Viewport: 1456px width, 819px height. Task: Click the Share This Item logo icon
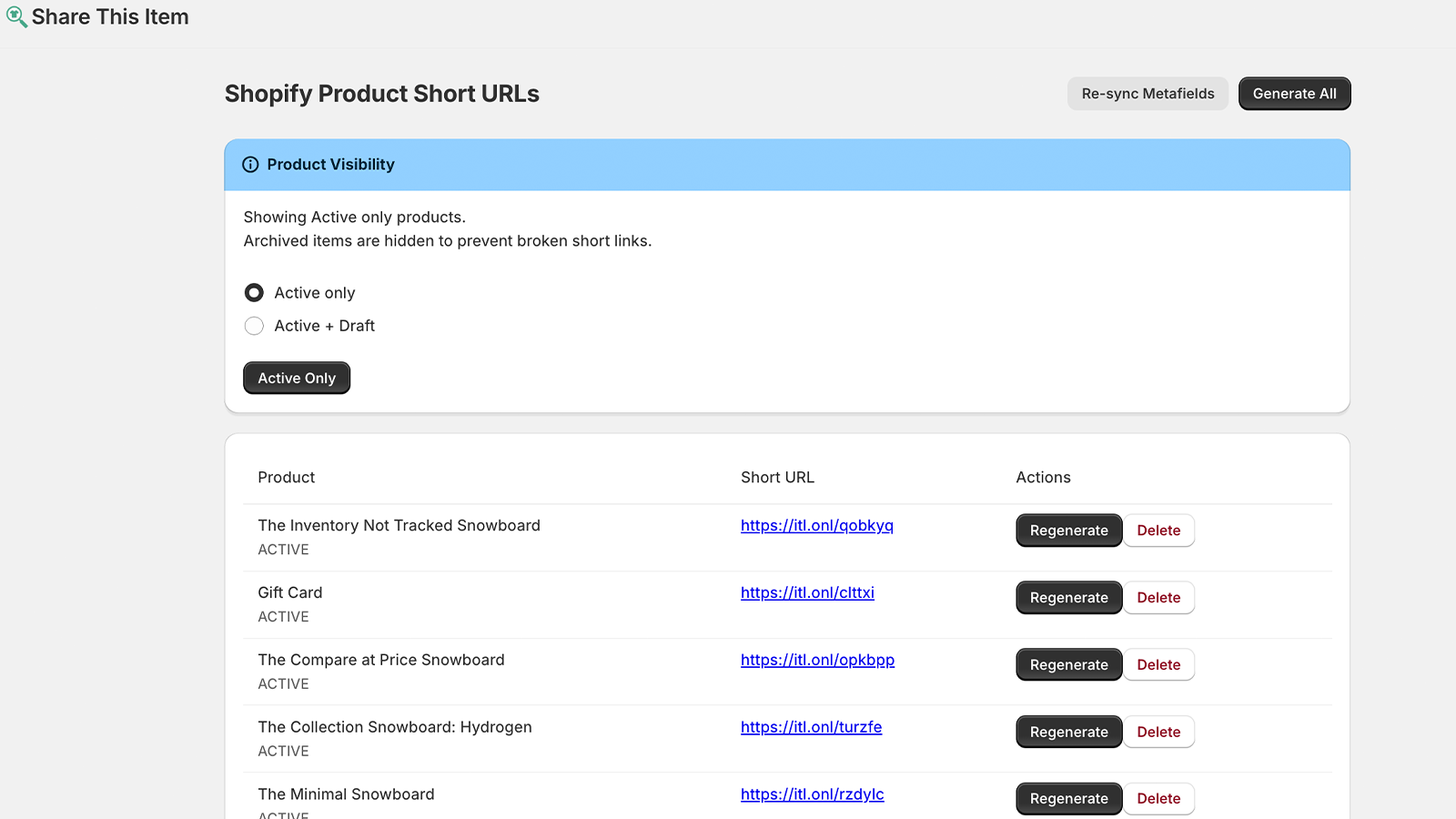[16, 16]
